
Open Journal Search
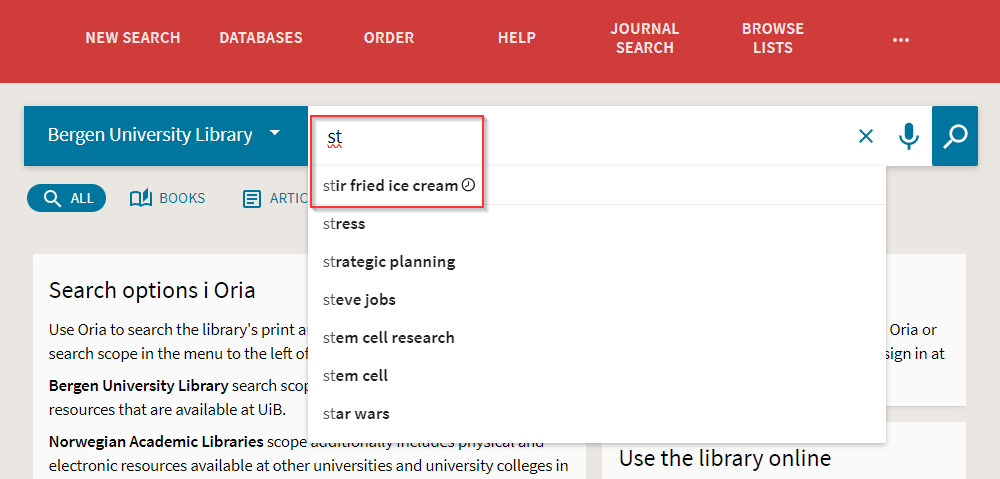coord(645,38)
